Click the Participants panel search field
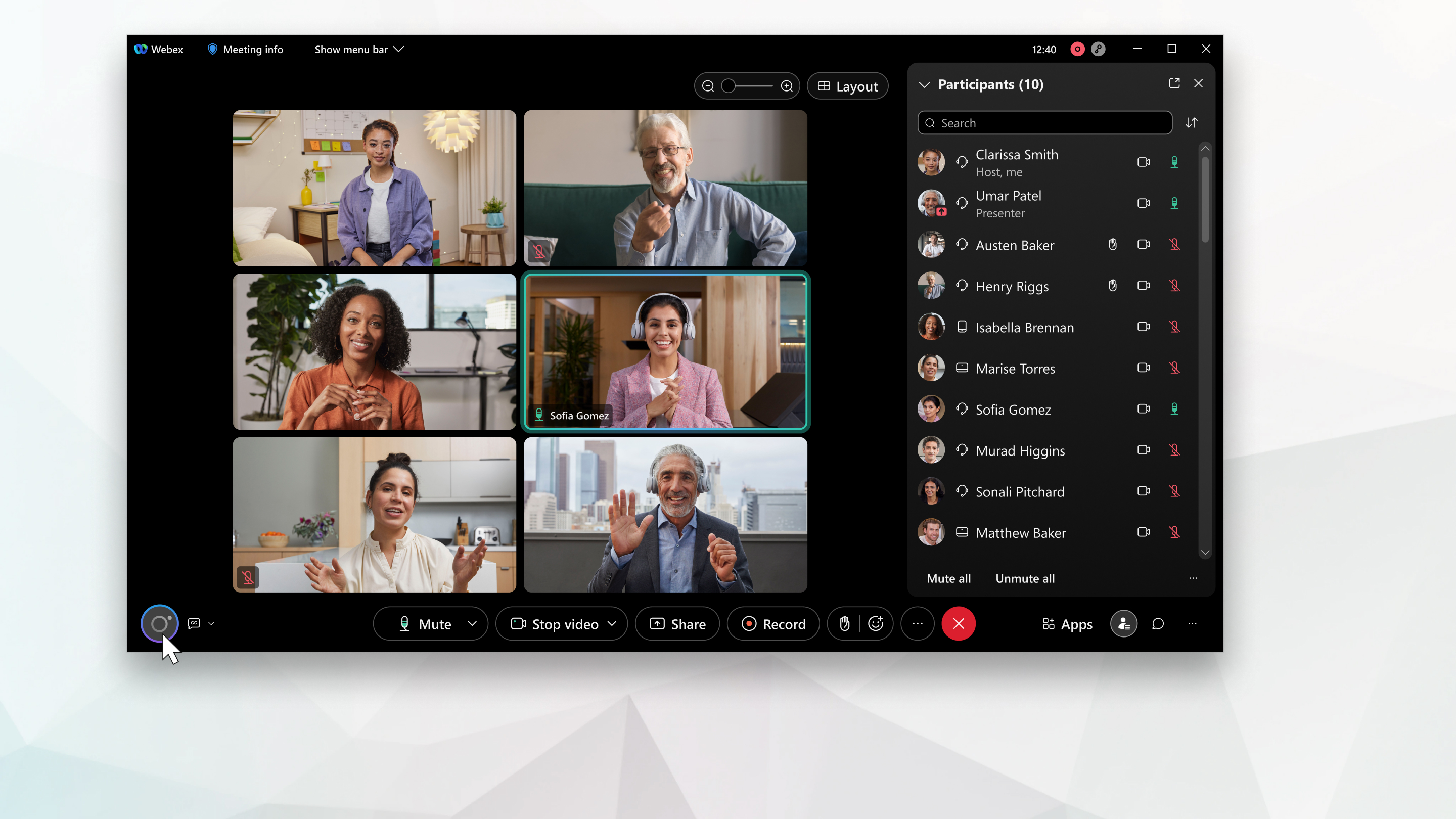Viewport: 1456px width, 819px height. 1044,122
